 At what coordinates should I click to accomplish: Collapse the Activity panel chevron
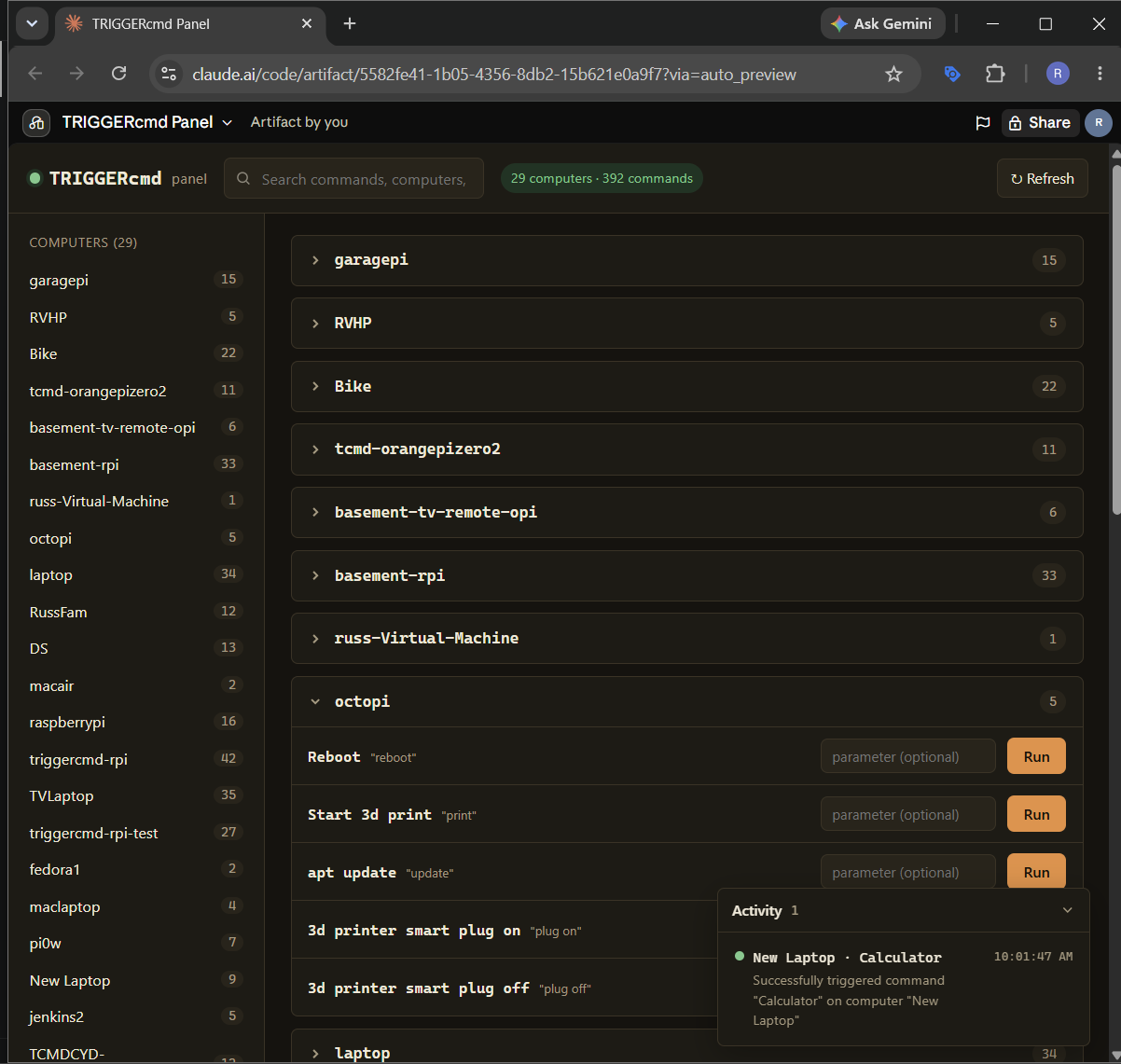[1068, 910]
